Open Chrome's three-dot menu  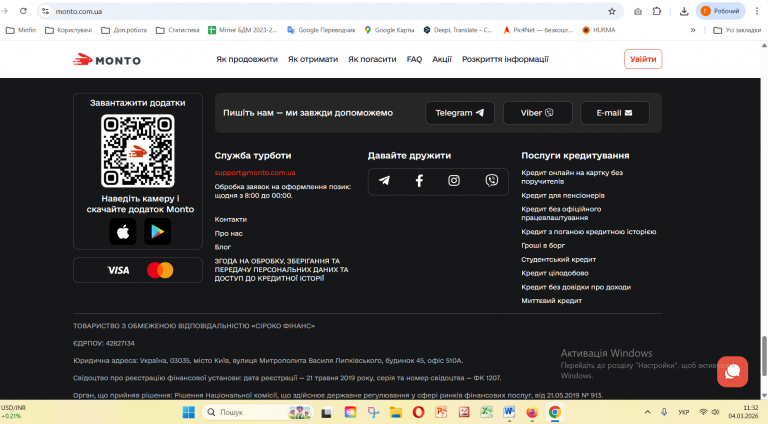click(757, 11)
